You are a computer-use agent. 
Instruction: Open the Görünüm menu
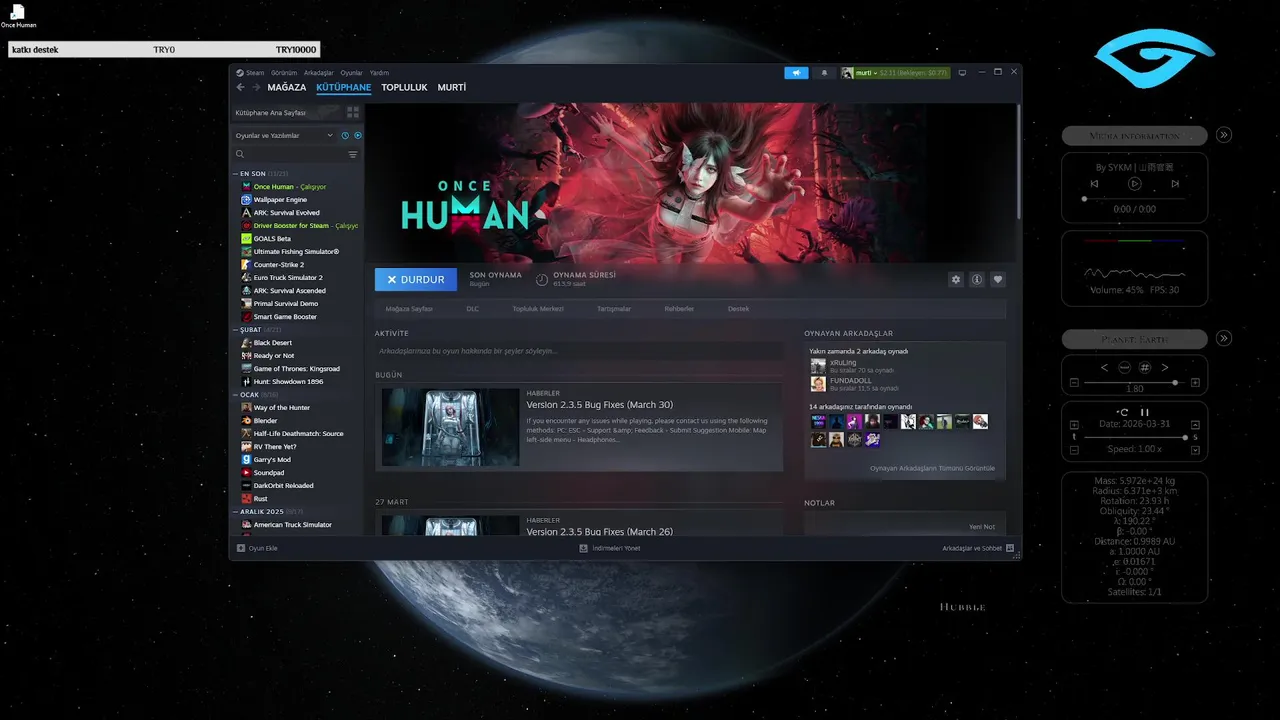pyautogui.click(x=284, y=73)
